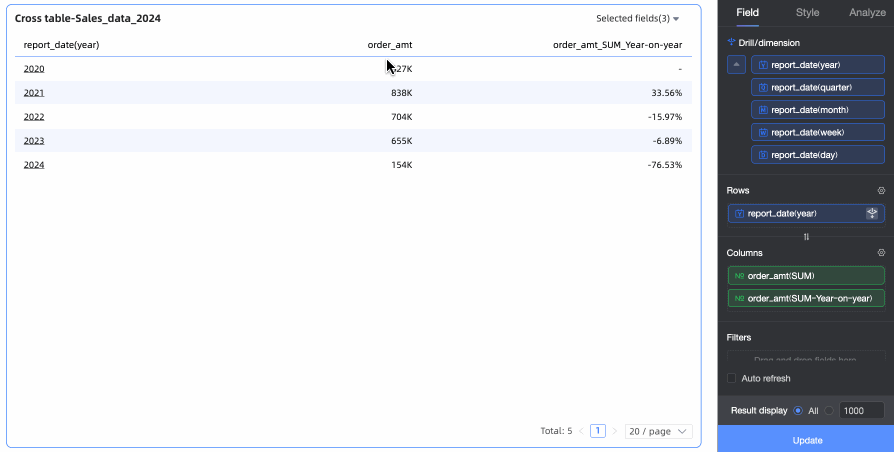This screenshot has height=452, width=894.
Task: Select the report_date(month) drill field
Action: (x=818, y=109)
